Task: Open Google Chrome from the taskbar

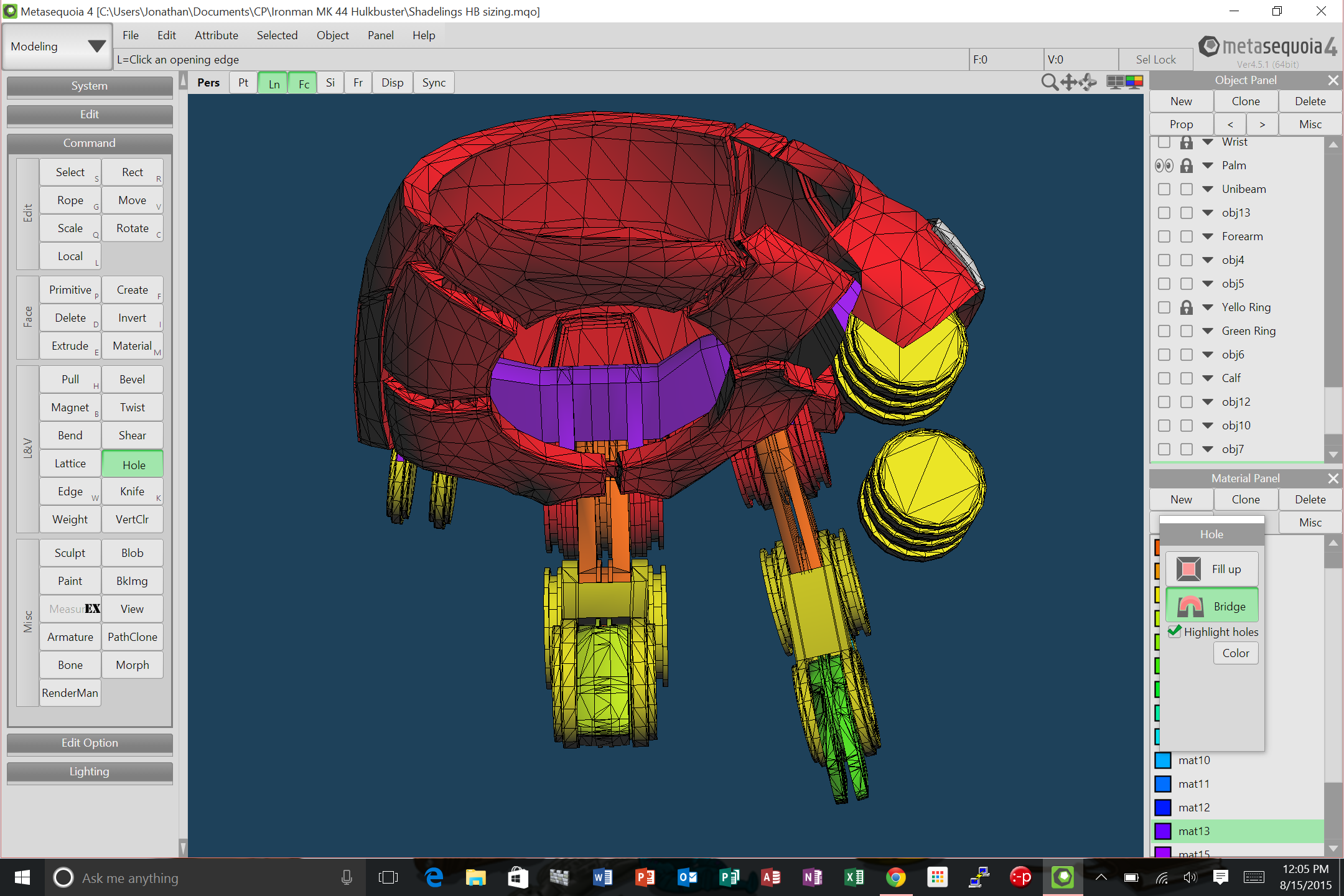Action: [896, 877]
